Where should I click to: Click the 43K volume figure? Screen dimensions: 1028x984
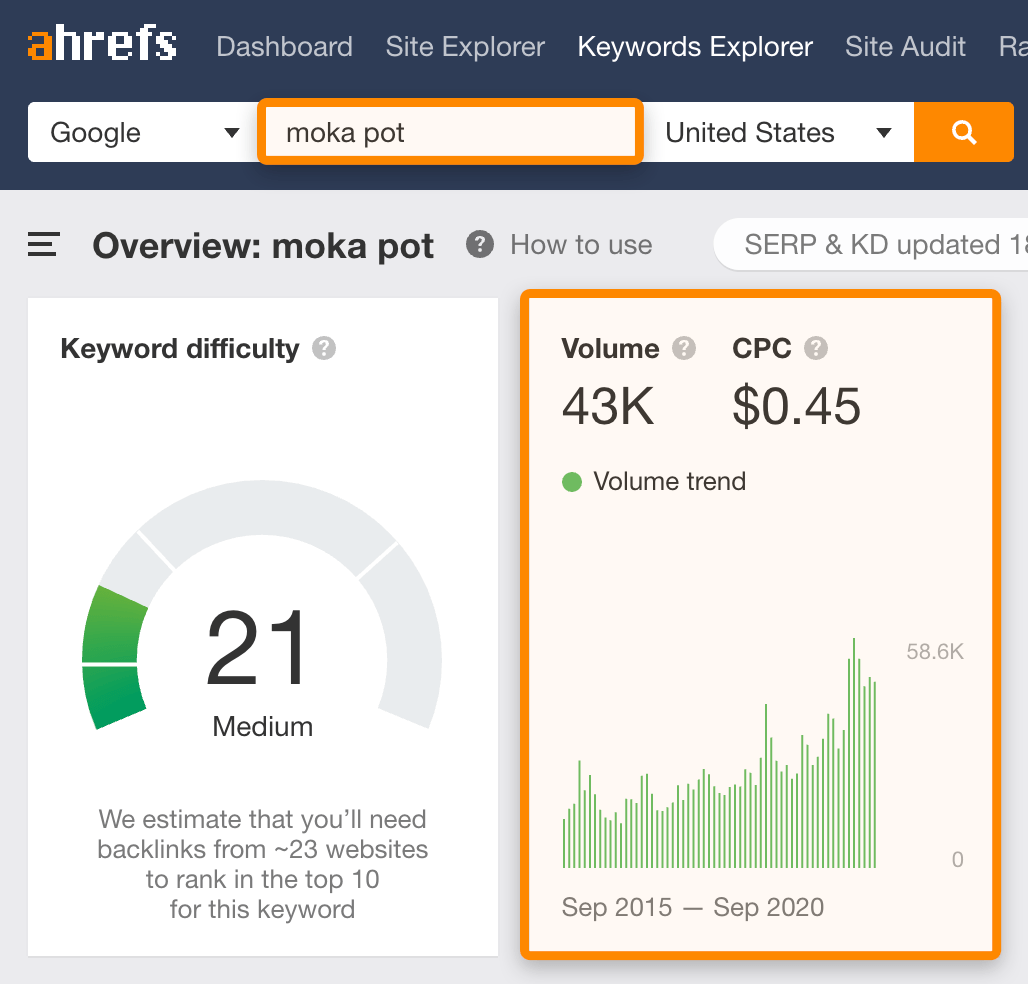tap(608, 407)
